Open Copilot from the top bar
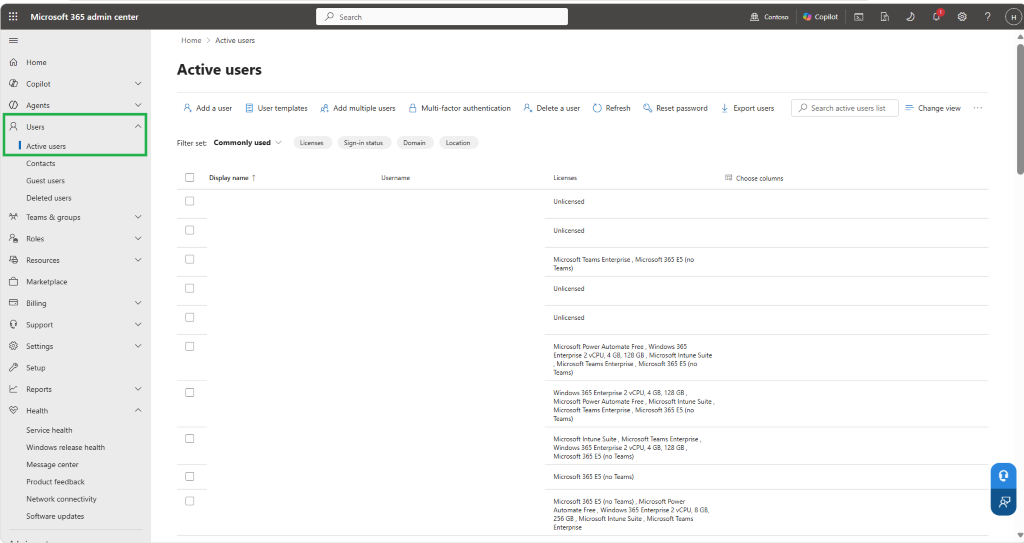Screen dimensions: 1024x543 pos(820,17)
